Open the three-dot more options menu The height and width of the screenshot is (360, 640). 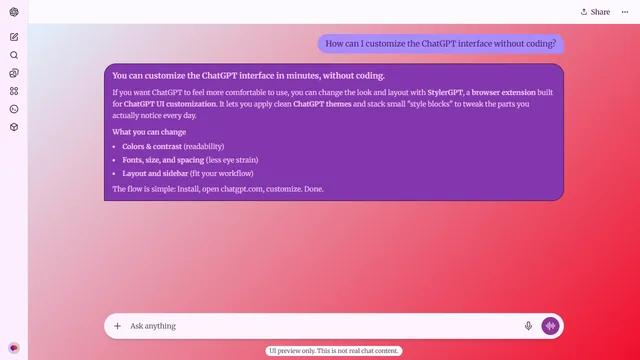[x=625, y=12]
